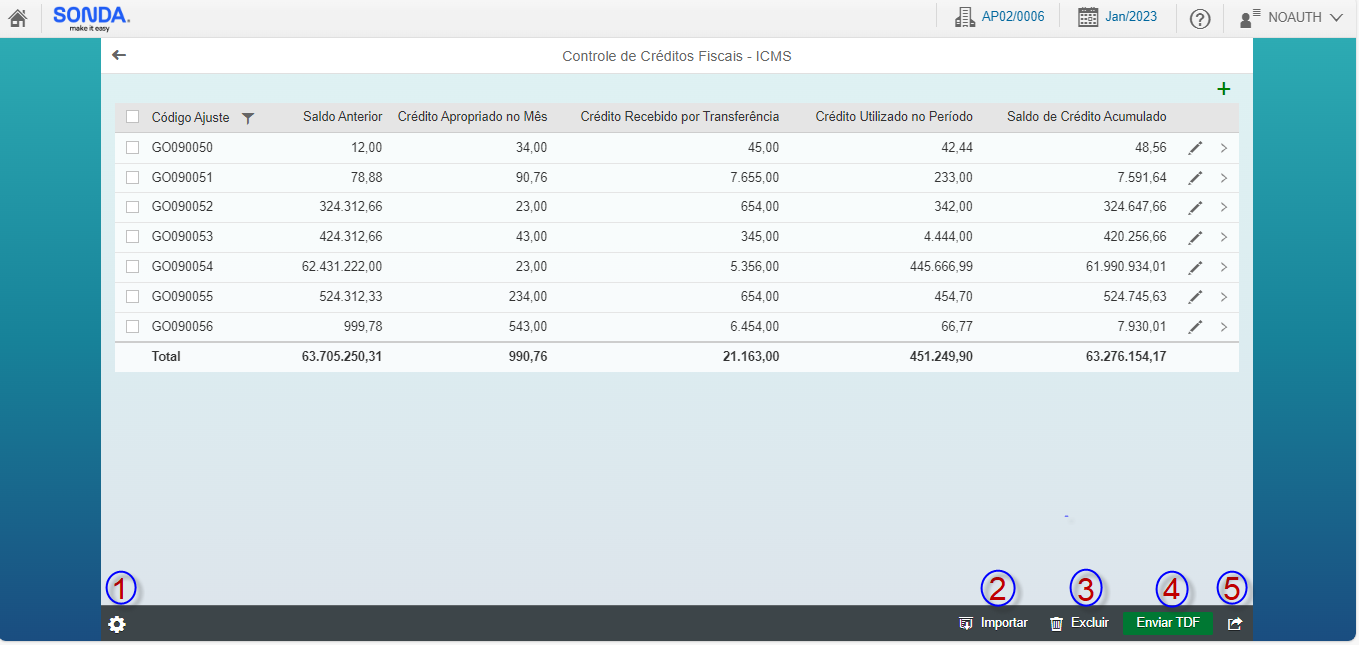The image size is (1359, 645).
Task: Click the 62.431.222,00 saldo anterior value
Action: click(342, 267)
